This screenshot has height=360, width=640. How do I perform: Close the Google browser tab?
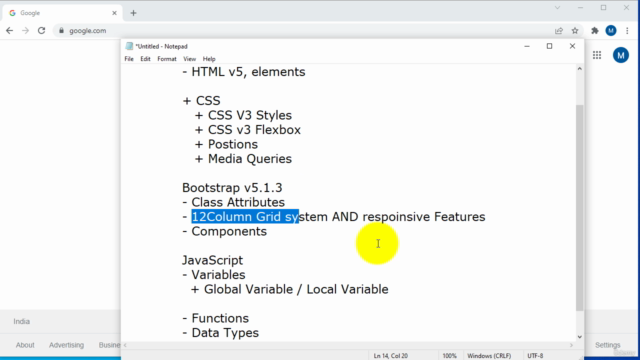tap(114, 13)
